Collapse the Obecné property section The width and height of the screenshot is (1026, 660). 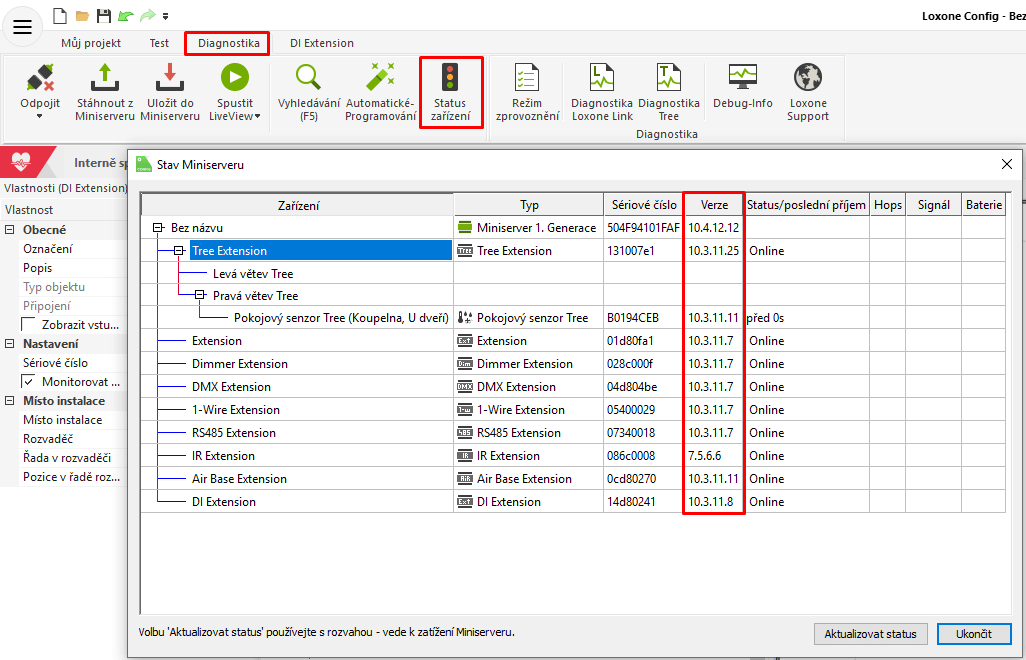[10, 230]
